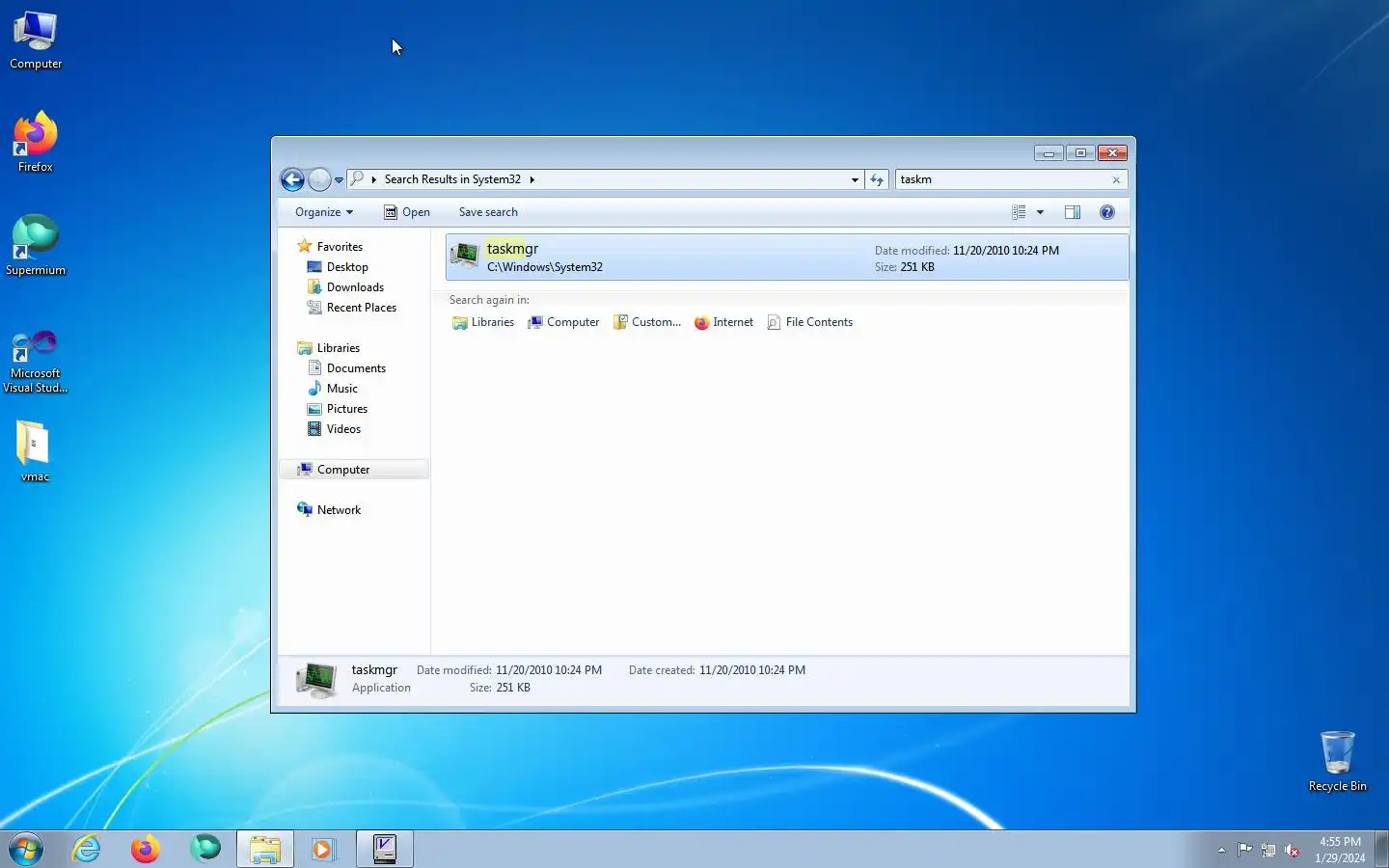Toggle the preview pane

point(1072,212)
